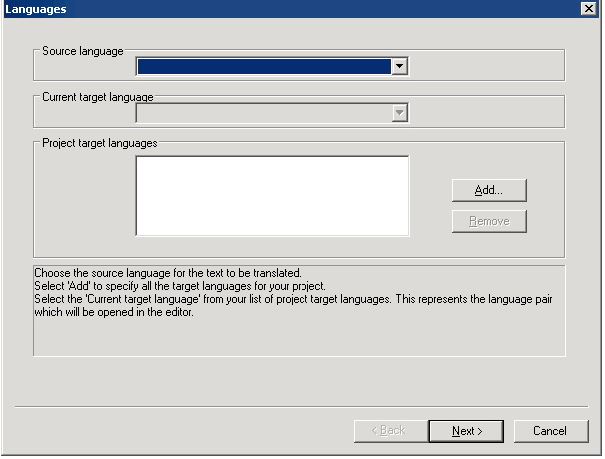Click inside the Project target languages list
This screenshot has height=459, width=605.
(273, 196)
